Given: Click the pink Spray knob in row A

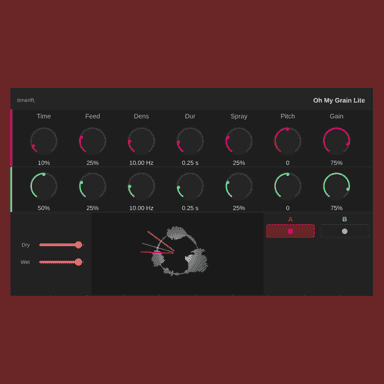Looking at the screenshot, I should pyautogui.click(x=239, y=141).
